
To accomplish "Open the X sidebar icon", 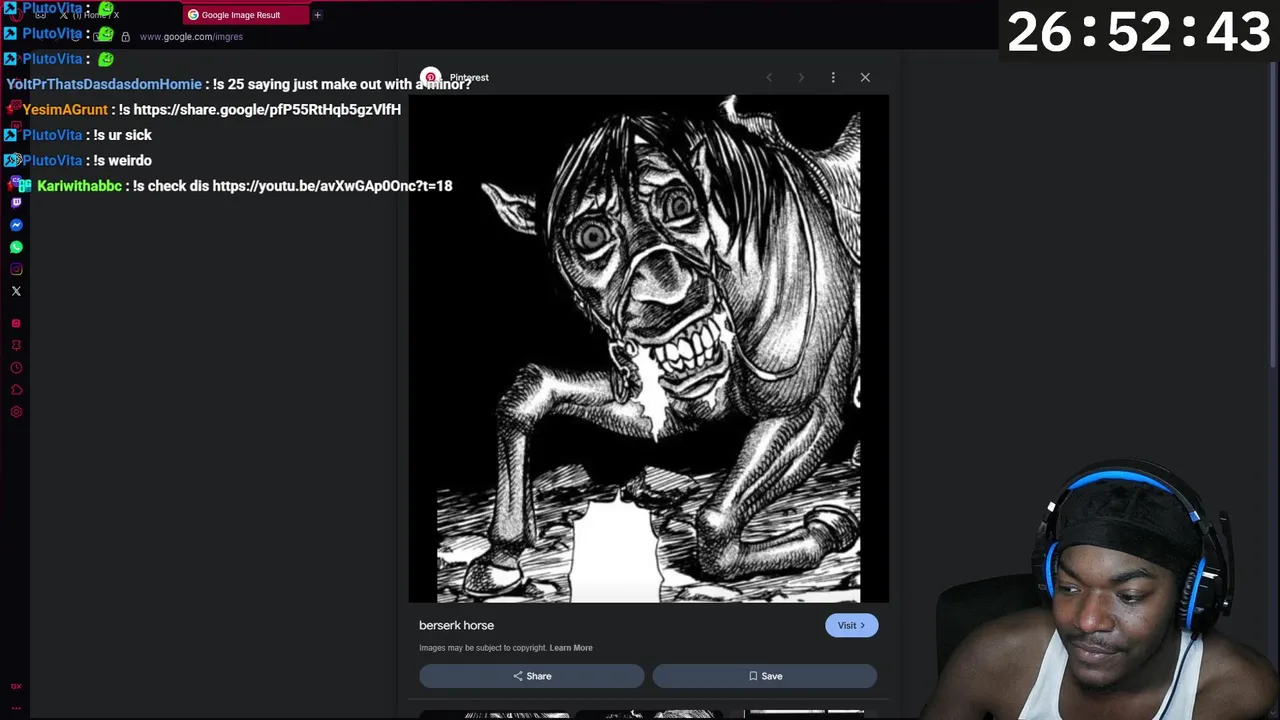I will tap(16, 291).
